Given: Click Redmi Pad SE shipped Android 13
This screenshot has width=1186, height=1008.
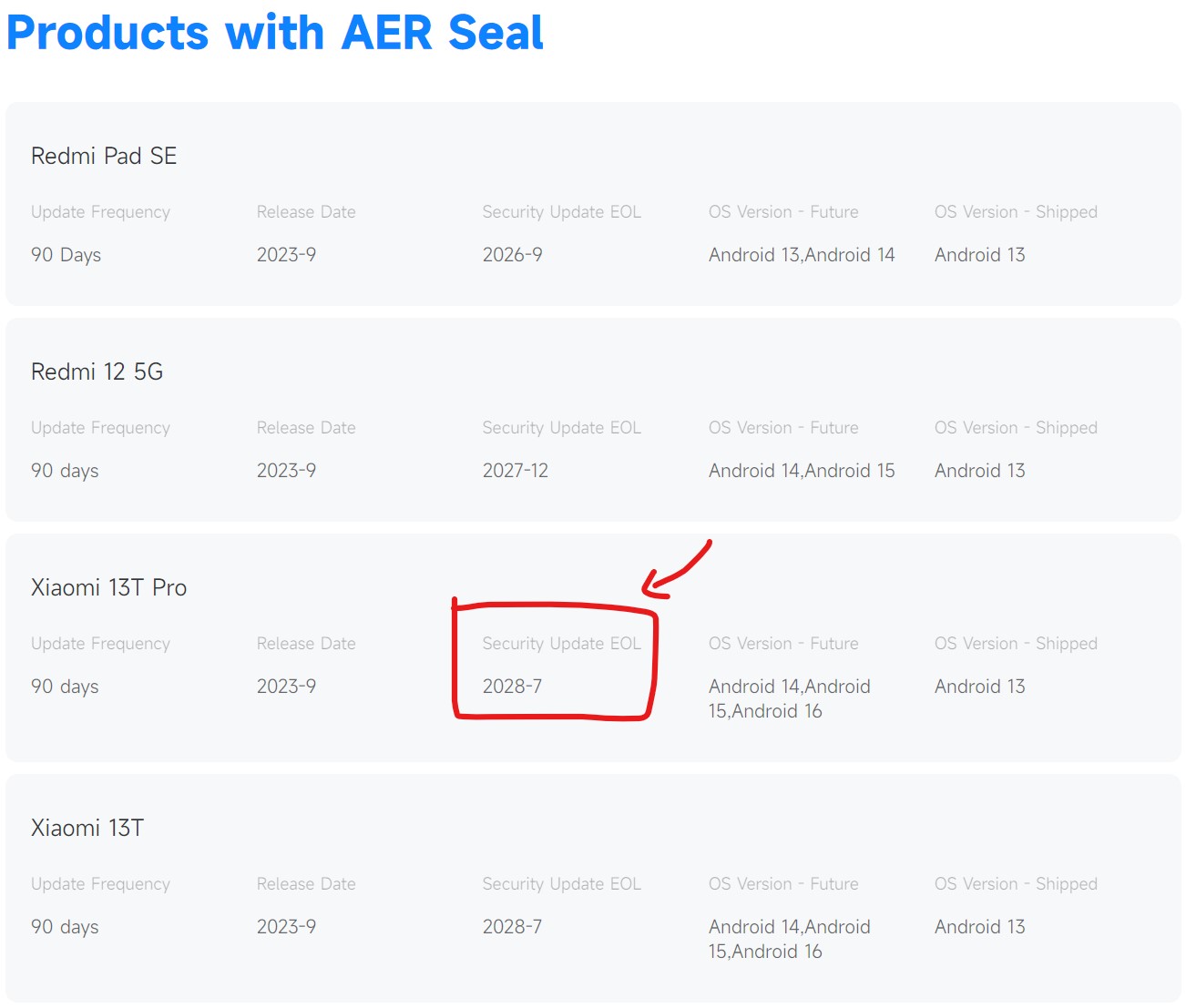Looking at the screenshot, I should (x=979, y=255).
